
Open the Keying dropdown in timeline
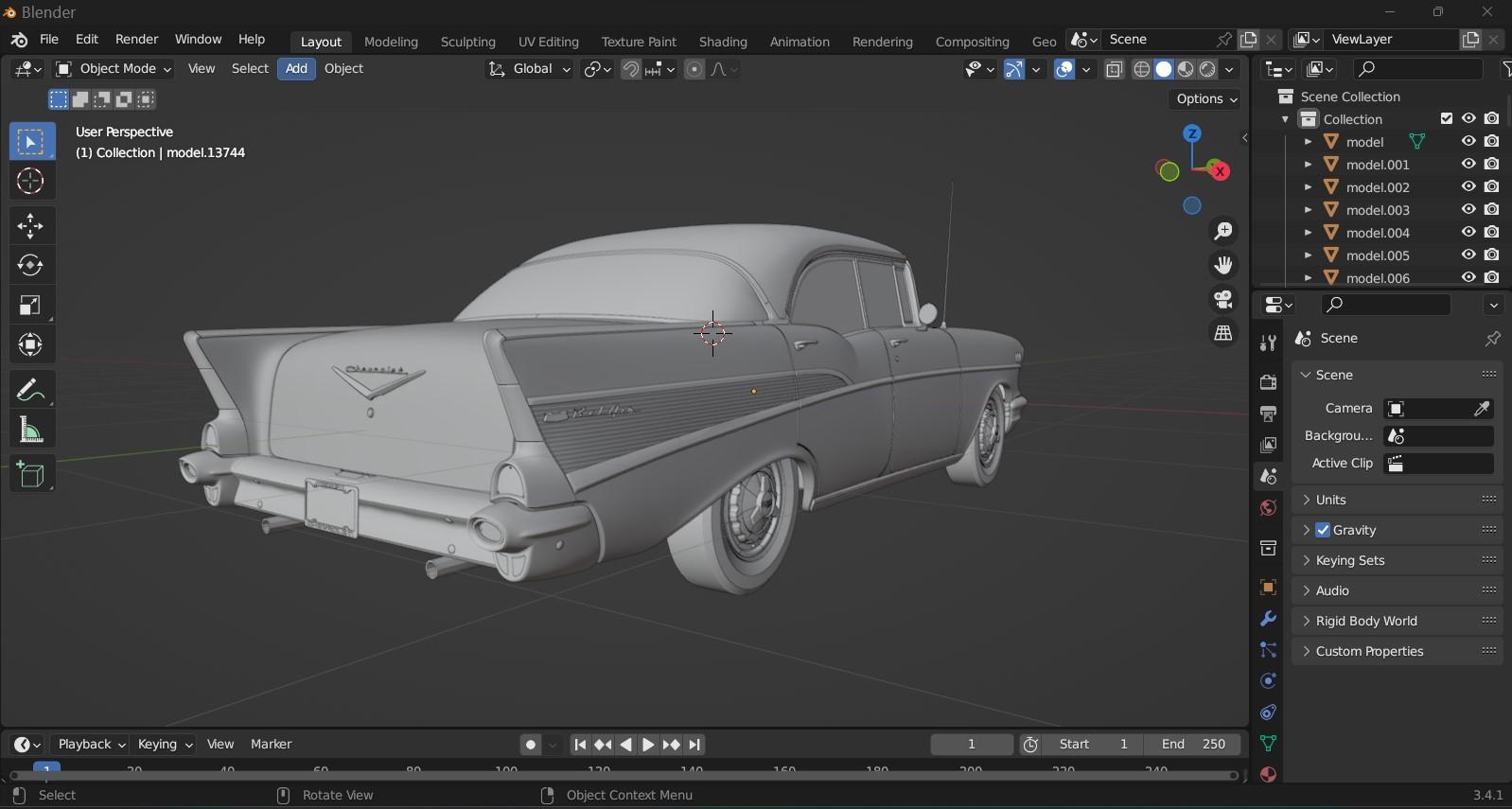[x=164, y=745]
